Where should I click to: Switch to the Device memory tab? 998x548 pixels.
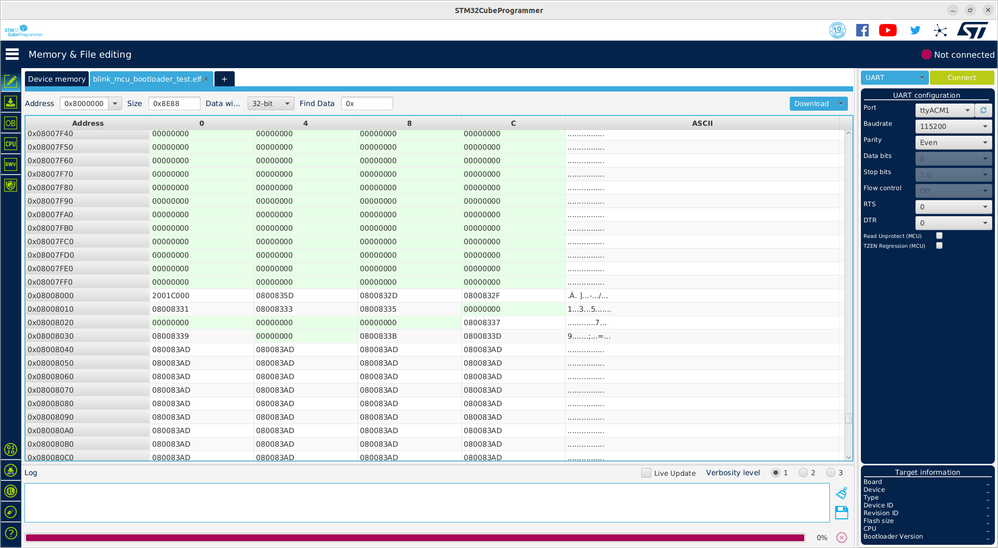point(57,79)
